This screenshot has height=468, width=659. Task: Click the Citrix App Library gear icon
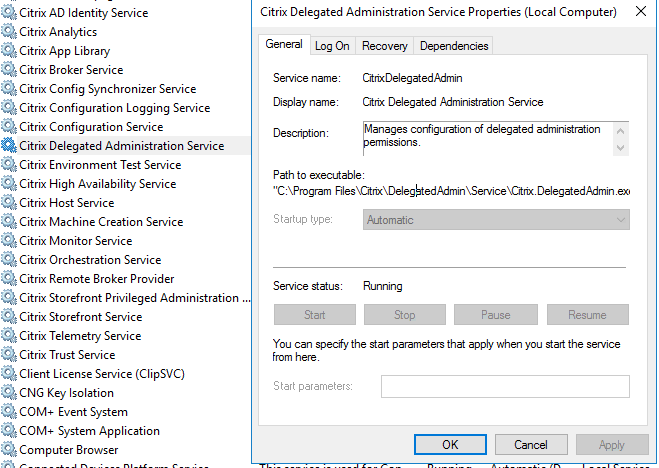click(x=9, y=51)
